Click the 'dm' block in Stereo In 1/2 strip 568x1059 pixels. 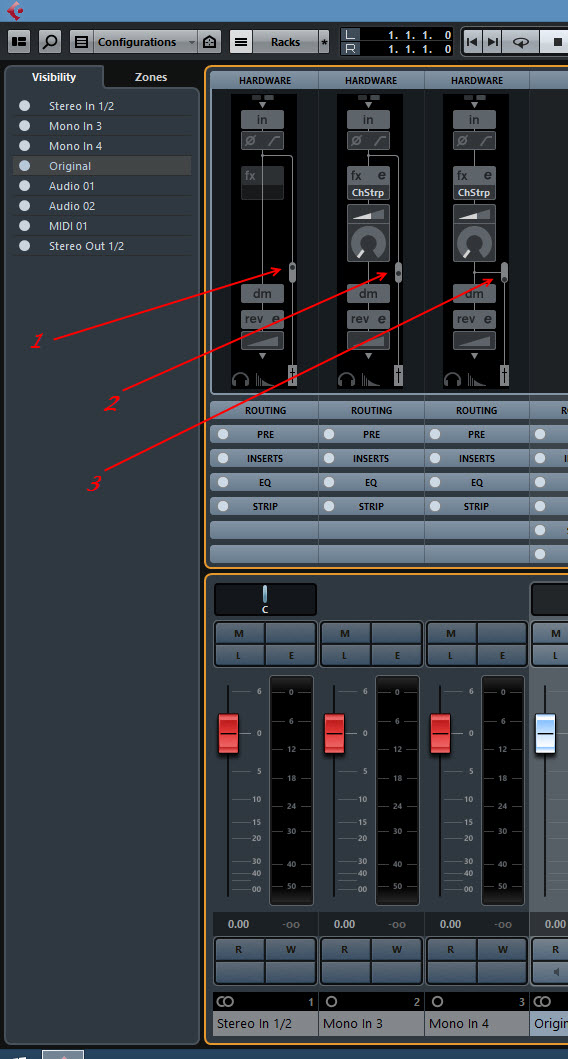(x=262, y=294)
